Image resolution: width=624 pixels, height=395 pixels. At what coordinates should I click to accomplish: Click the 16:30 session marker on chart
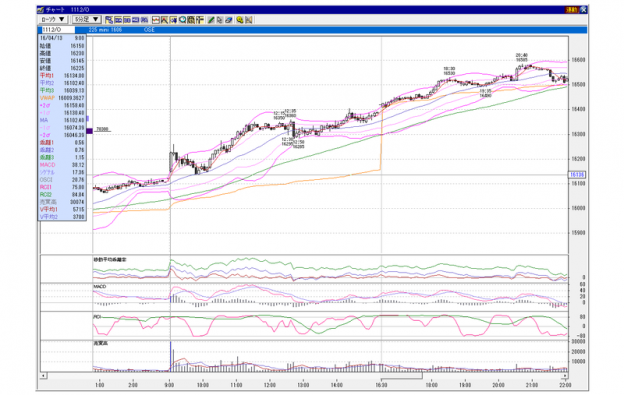[x=381, y=385]
